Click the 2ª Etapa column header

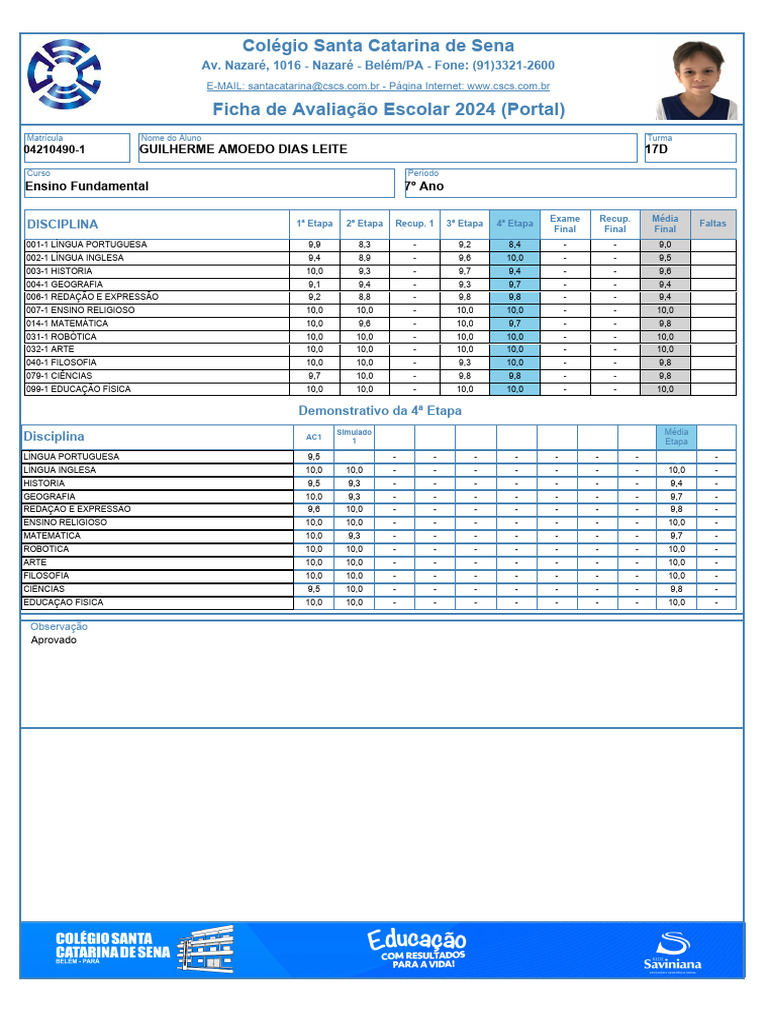coord(364,224)
